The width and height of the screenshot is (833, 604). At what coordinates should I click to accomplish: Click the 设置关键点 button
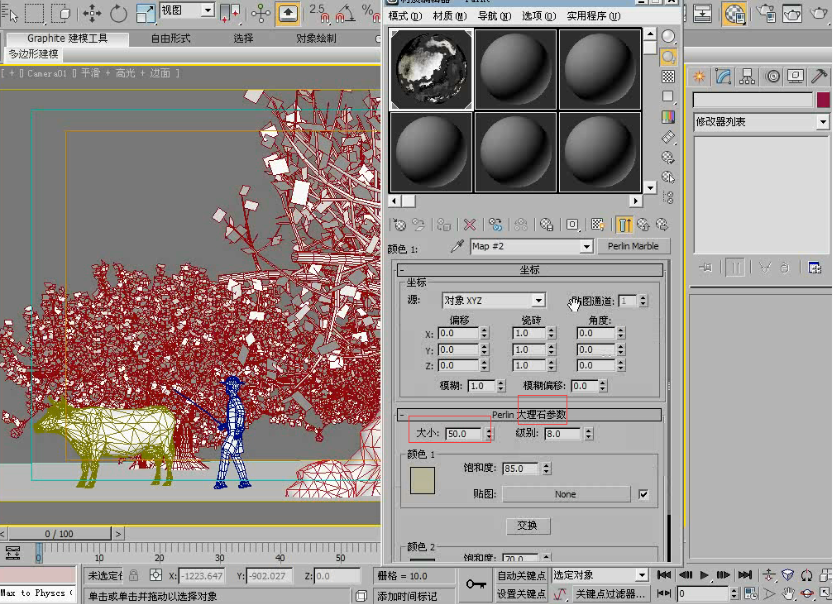521,593
